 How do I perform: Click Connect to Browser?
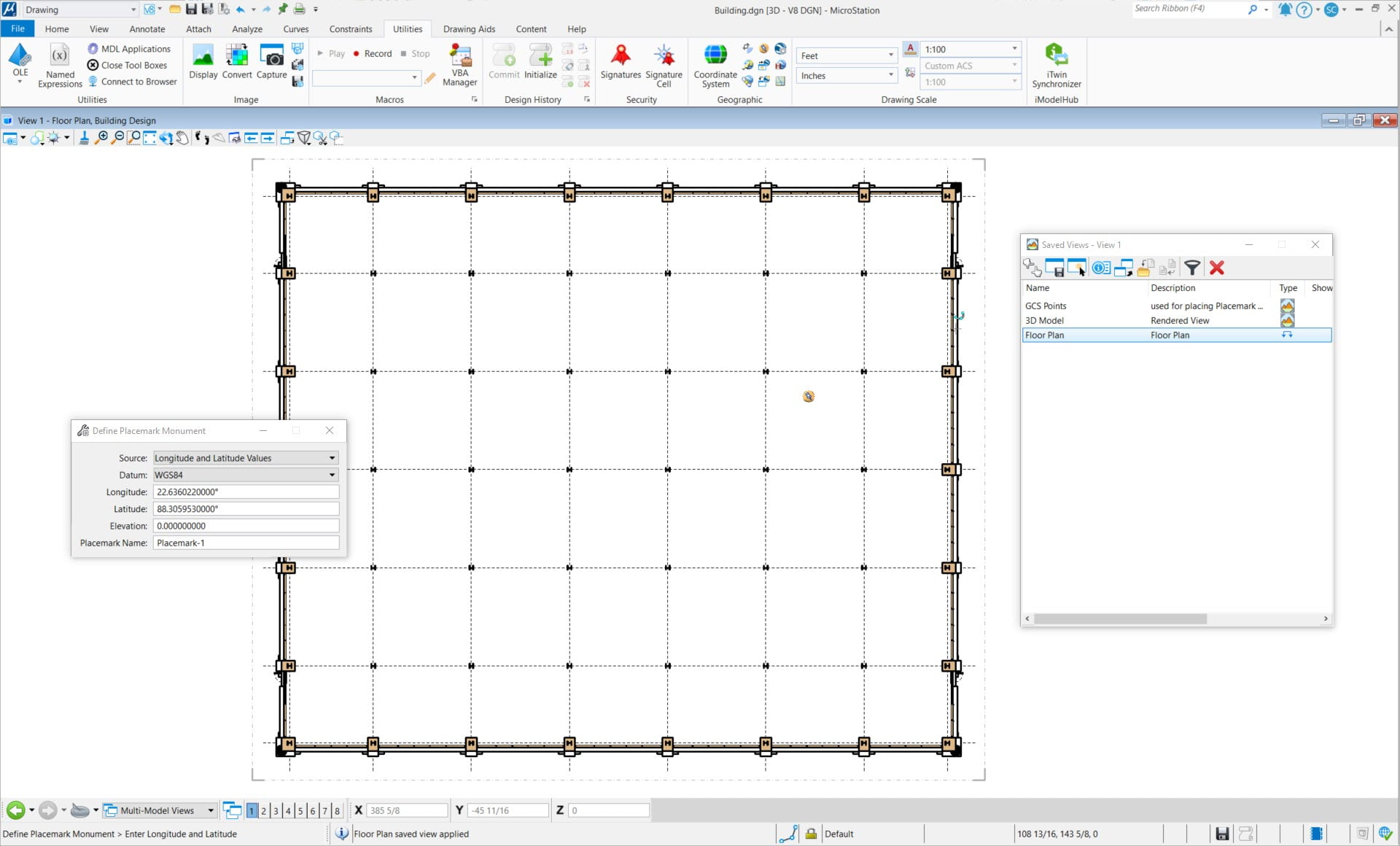tap(139, 82)
